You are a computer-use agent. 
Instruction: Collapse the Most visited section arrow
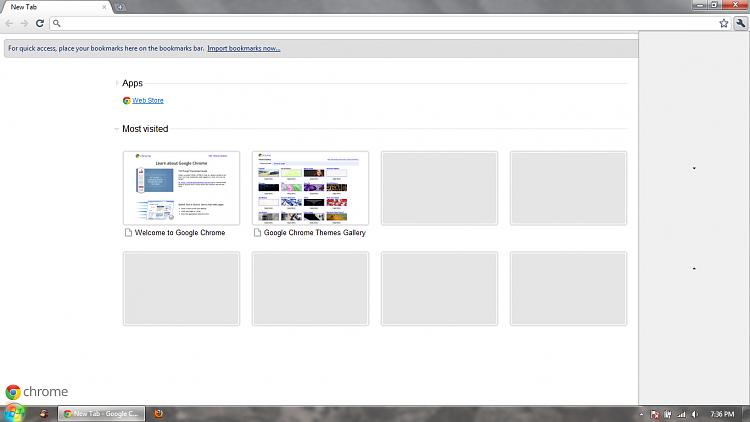116,129
